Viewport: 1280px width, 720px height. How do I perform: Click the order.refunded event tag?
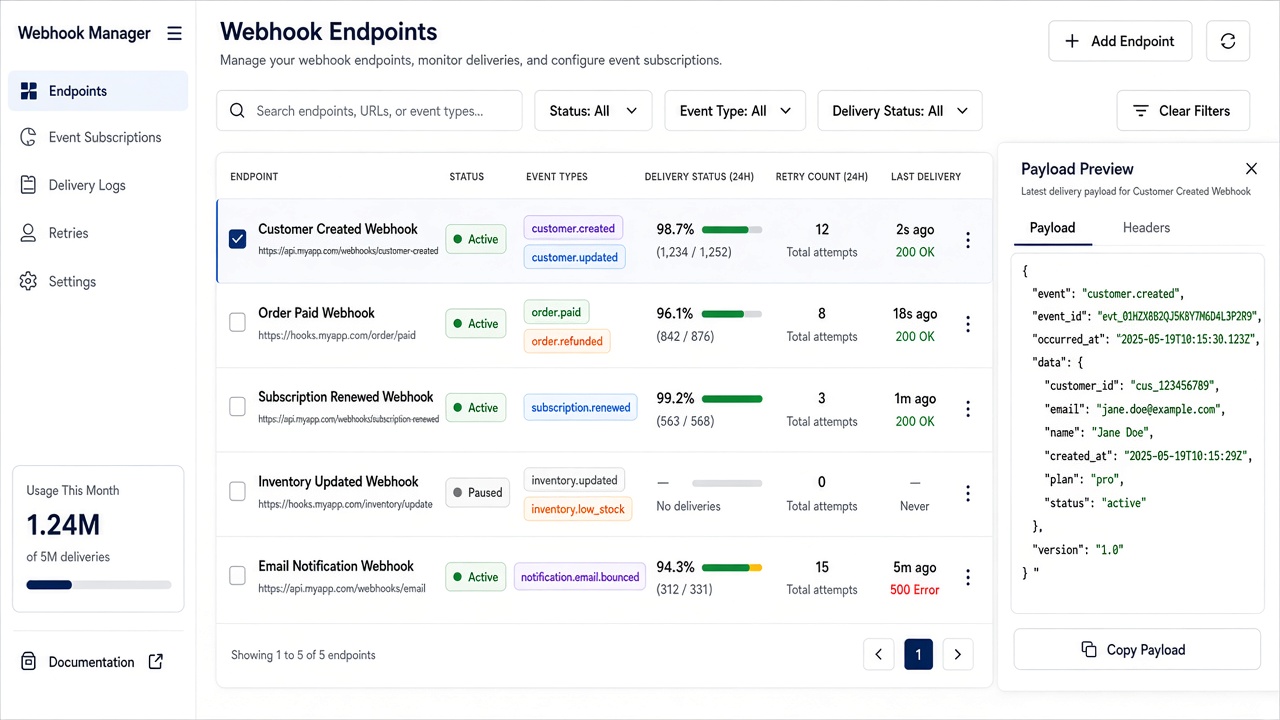(x=567, y=341)
